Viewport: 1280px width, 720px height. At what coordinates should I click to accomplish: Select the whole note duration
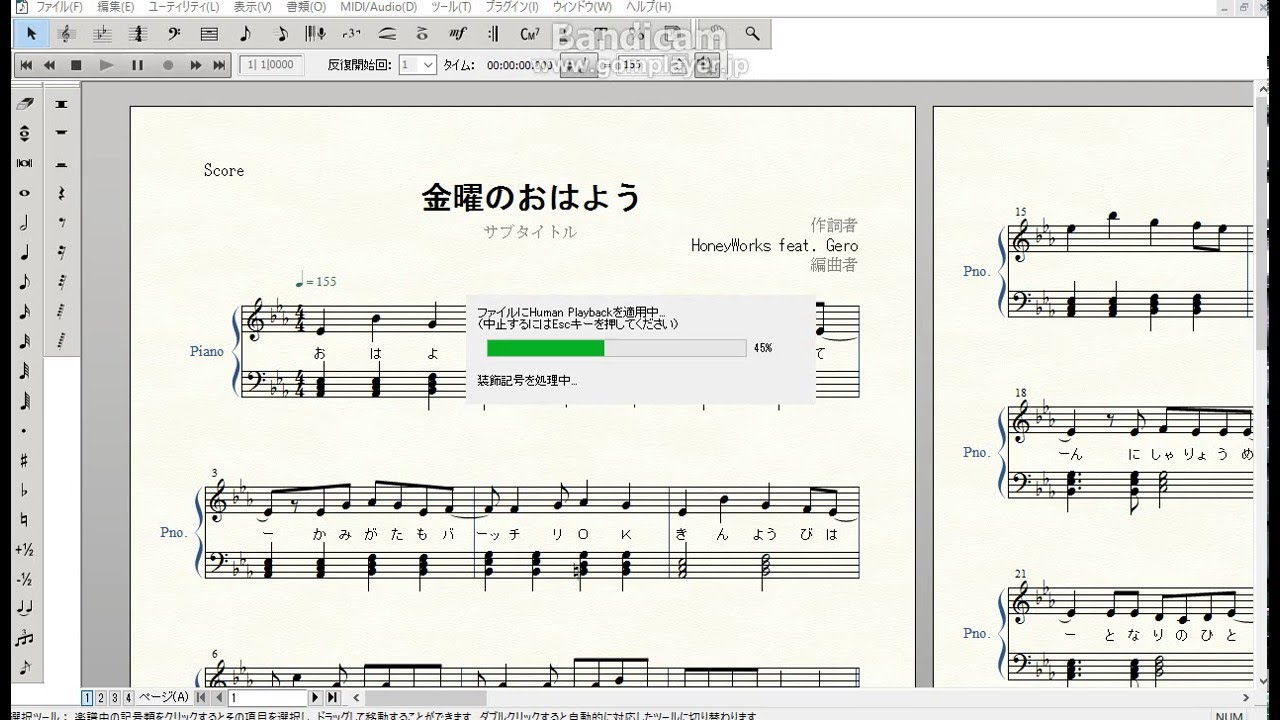coord(25,193)
